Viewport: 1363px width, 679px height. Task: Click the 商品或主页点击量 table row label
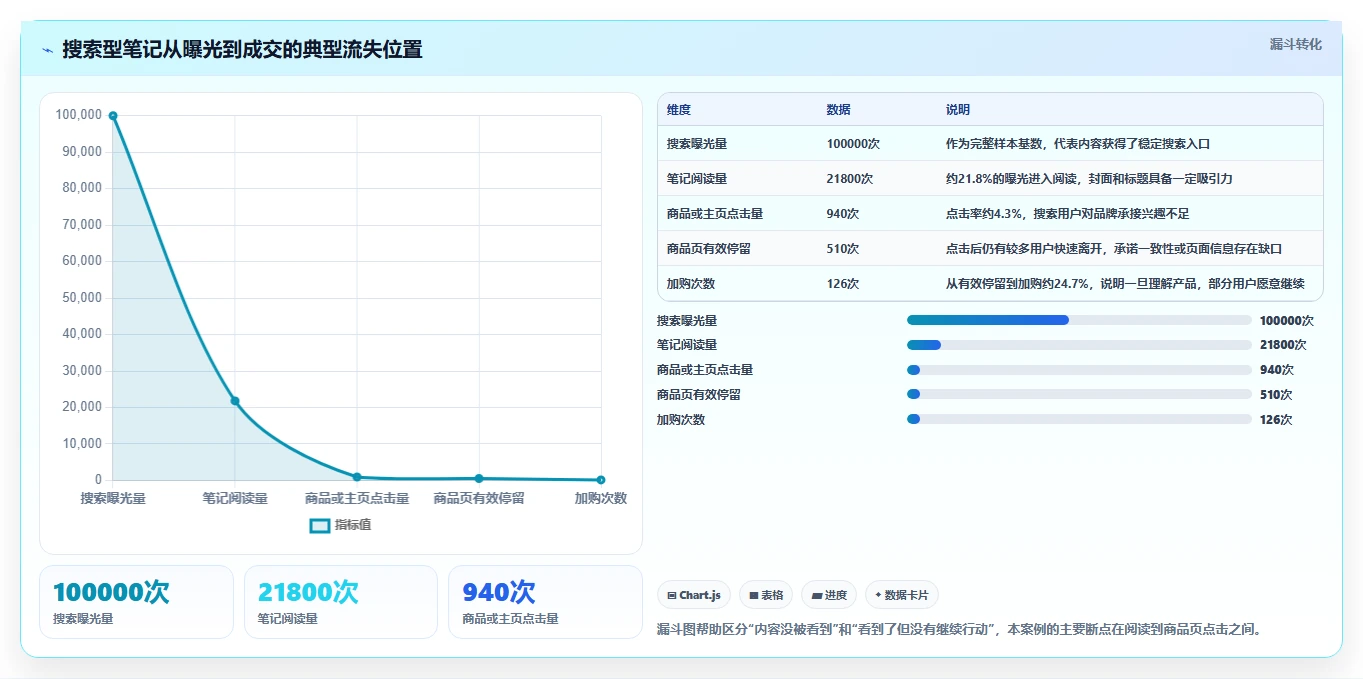[715, 214]
